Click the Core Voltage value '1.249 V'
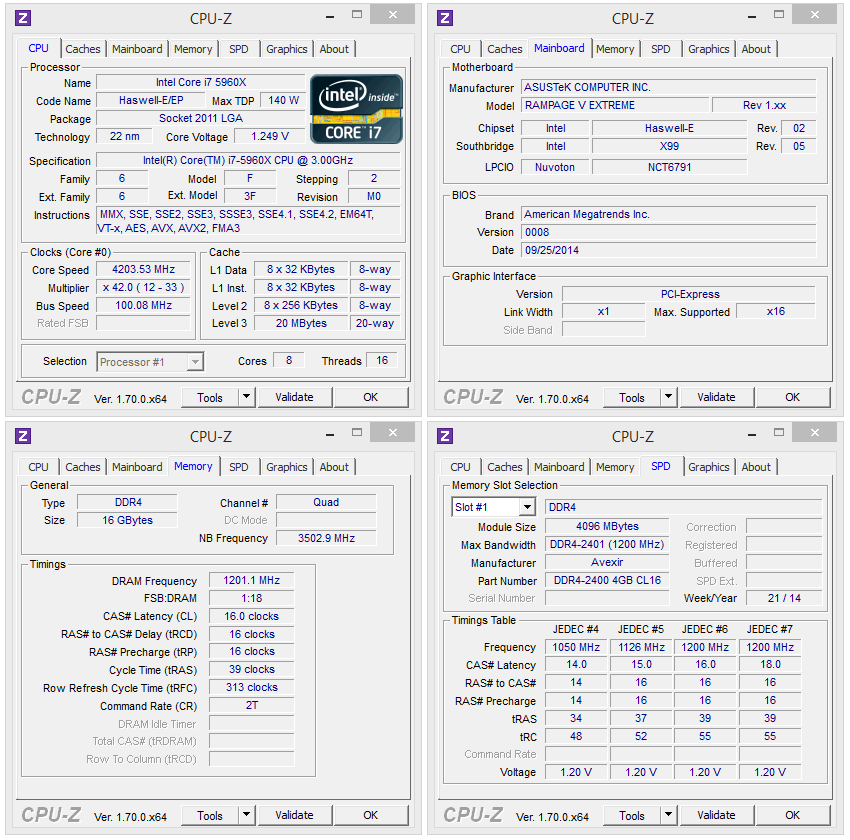 pos(269,136)
